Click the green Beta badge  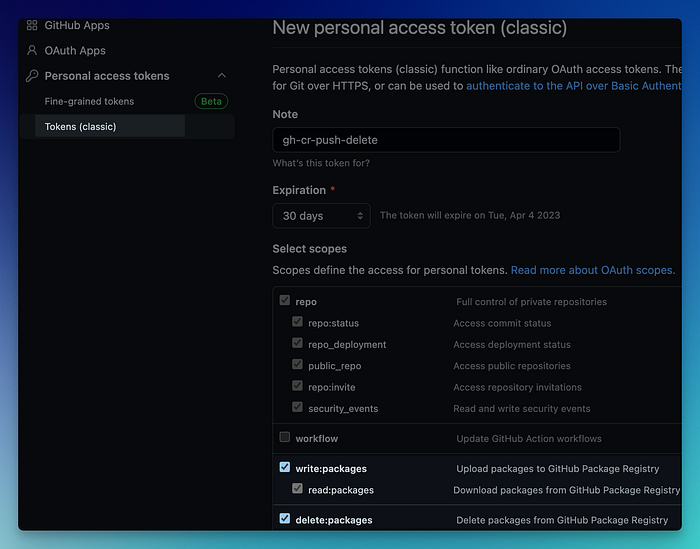[x=211, y=101]
